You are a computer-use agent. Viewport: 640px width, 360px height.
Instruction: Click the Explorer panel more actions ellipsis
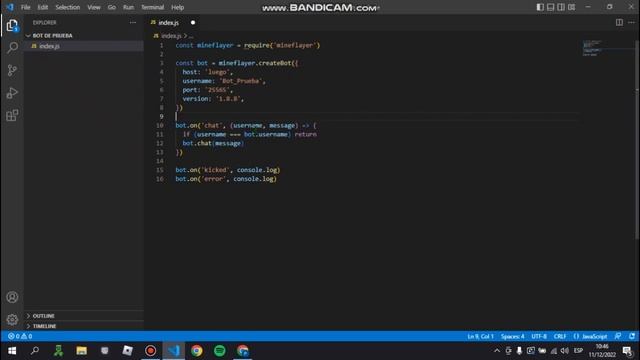click(x=133, y=23)
